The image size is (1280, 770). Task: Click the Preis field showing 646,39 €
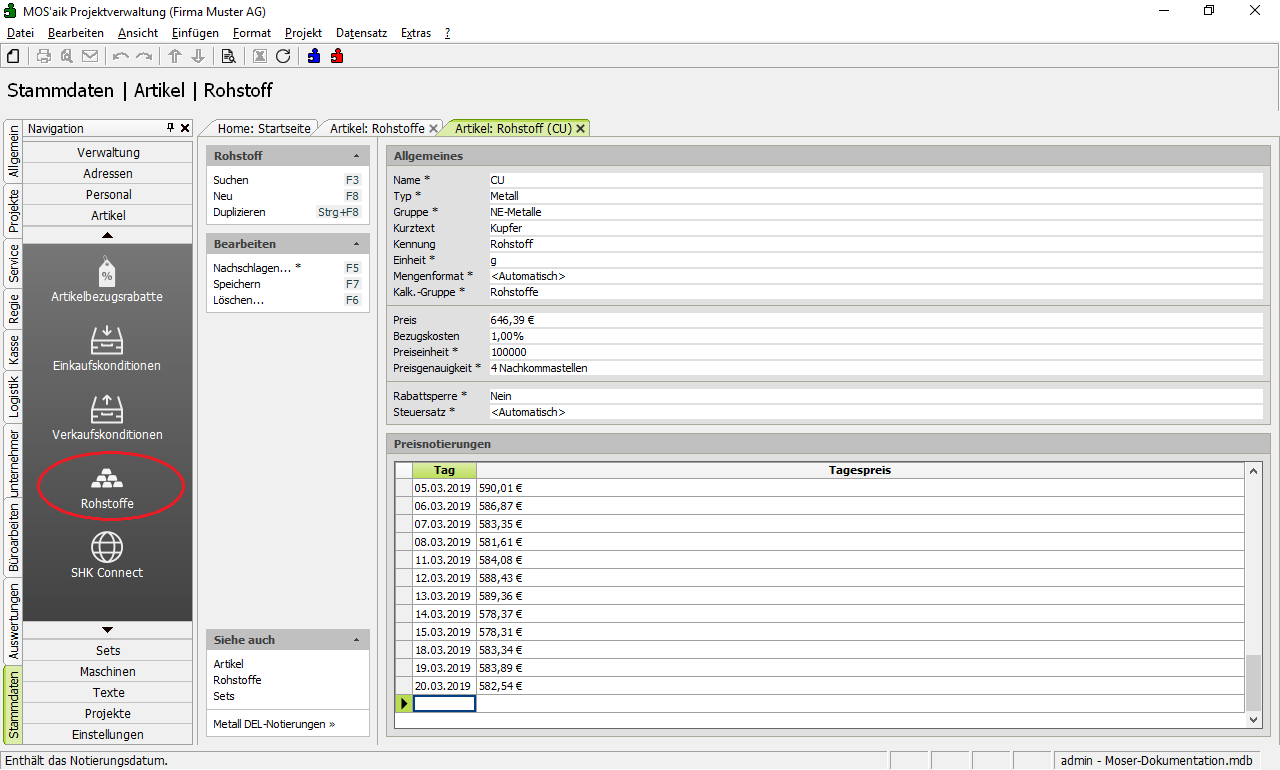coord(875,320)
